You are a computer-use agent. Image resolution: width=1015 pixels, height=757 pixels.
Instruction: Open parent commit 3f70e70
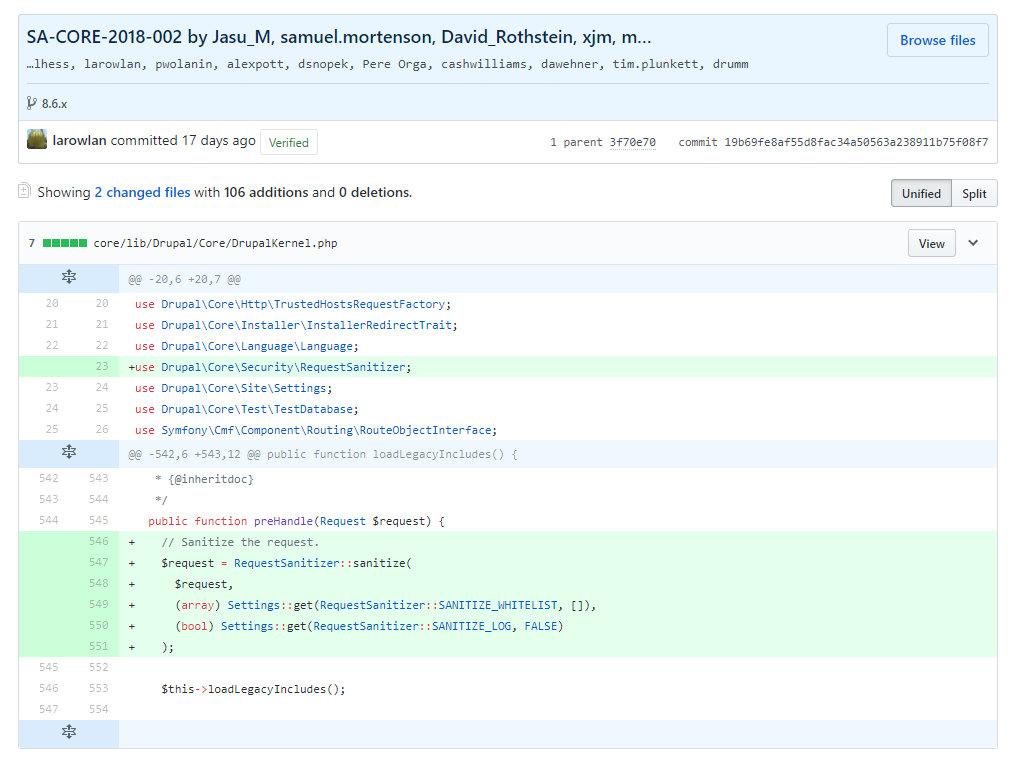pyautogui.click(x=632, y=142)
